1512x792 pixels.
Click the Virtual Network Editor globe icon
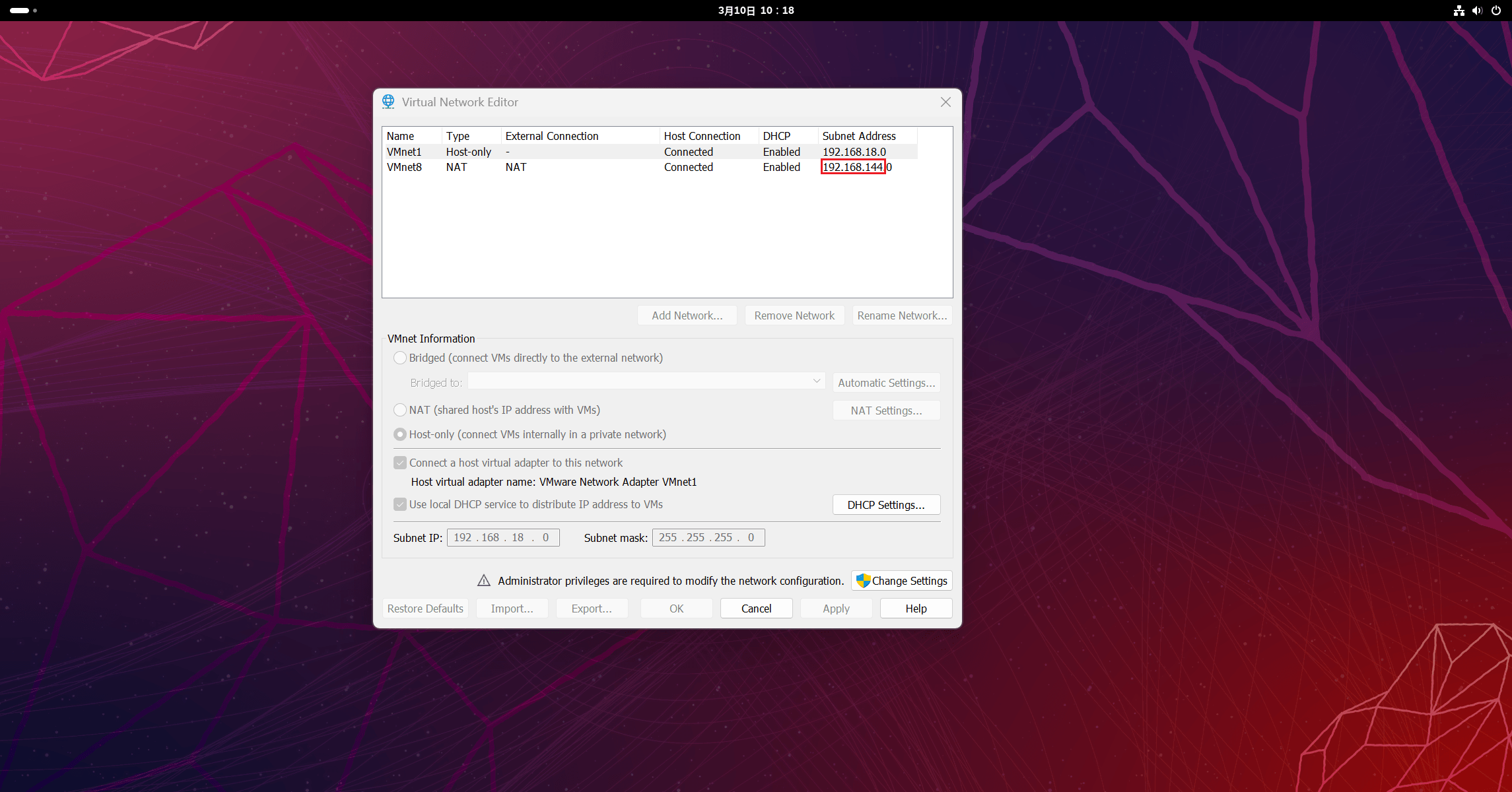pyautogui.click(x=388, y=102)
